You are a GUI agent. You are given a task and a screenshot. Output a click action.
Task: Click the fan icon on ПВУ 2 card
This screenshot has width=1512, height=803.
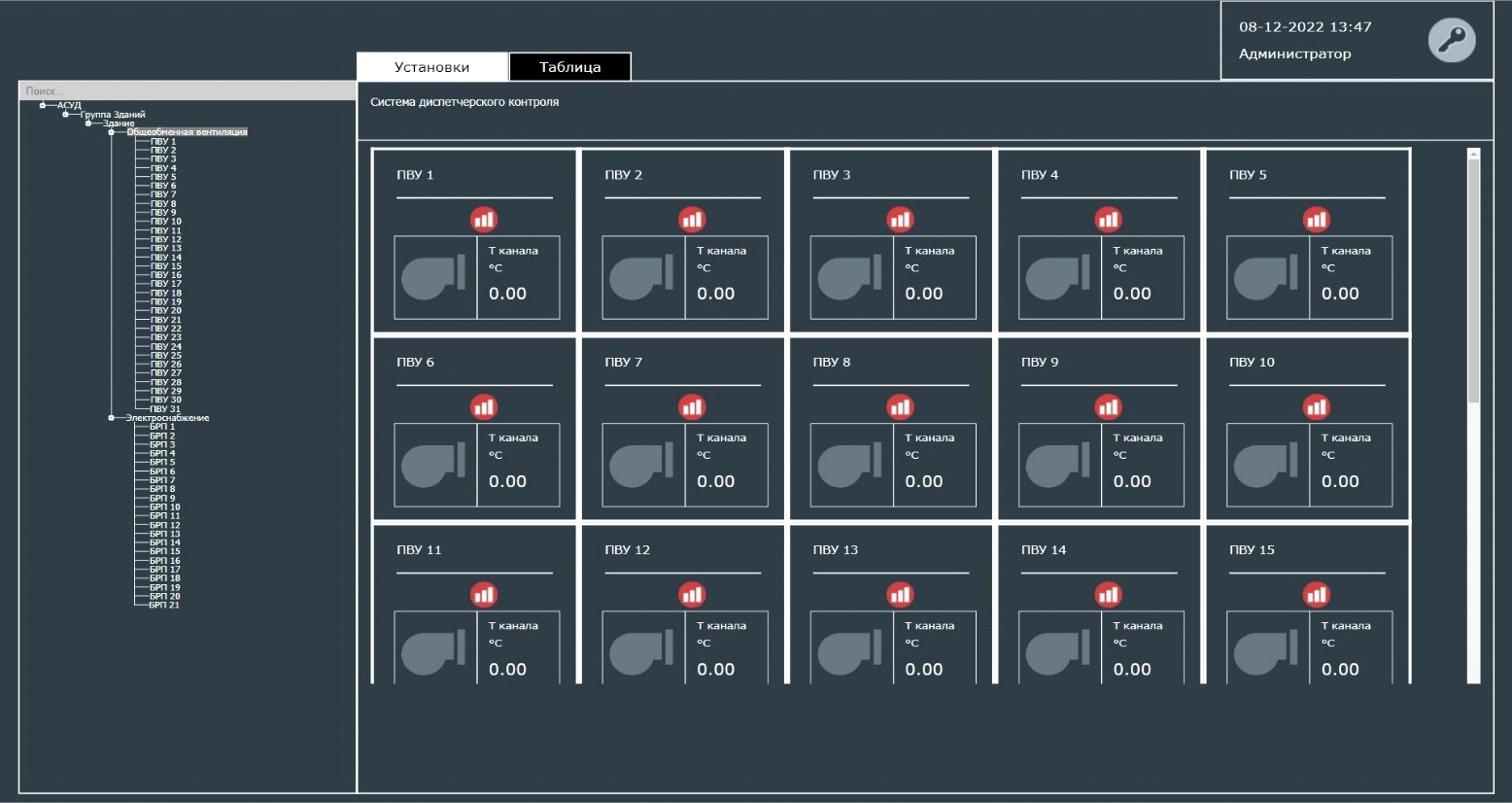tap(643, 277)
